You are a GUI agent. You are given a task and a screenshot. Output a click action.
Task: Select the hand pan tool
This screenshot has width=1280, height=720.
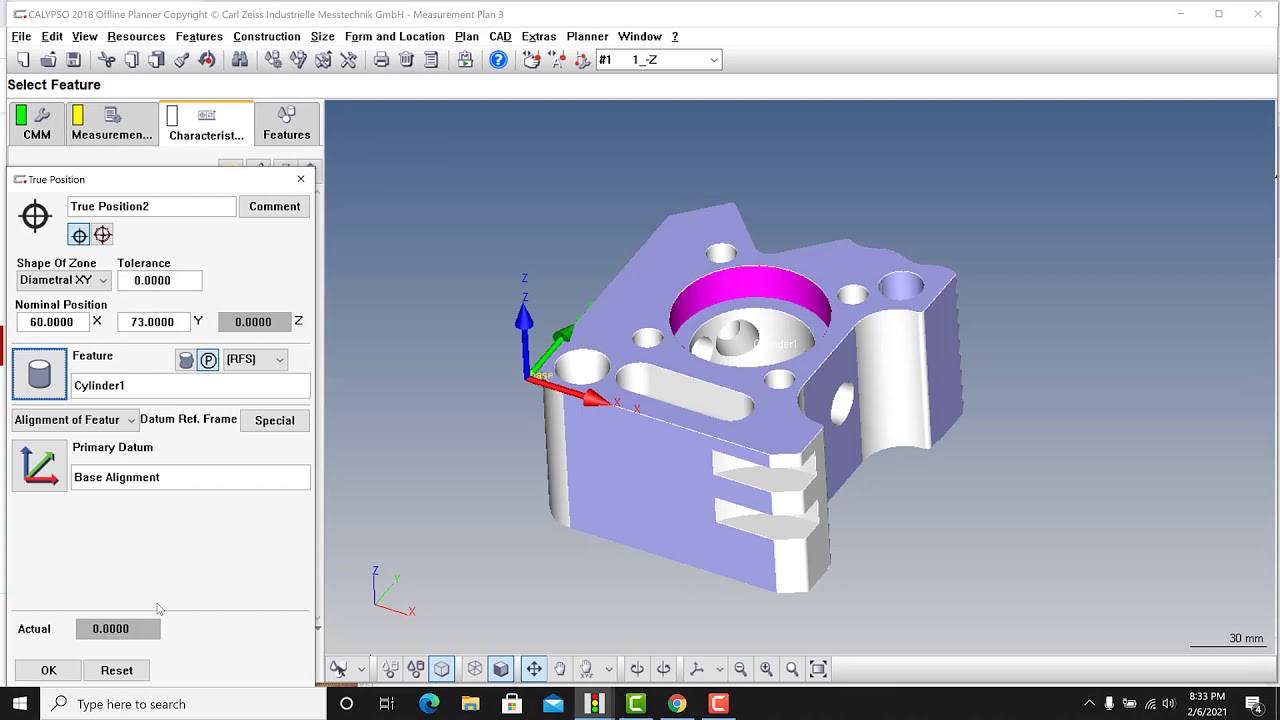click(x=560, y=669)
